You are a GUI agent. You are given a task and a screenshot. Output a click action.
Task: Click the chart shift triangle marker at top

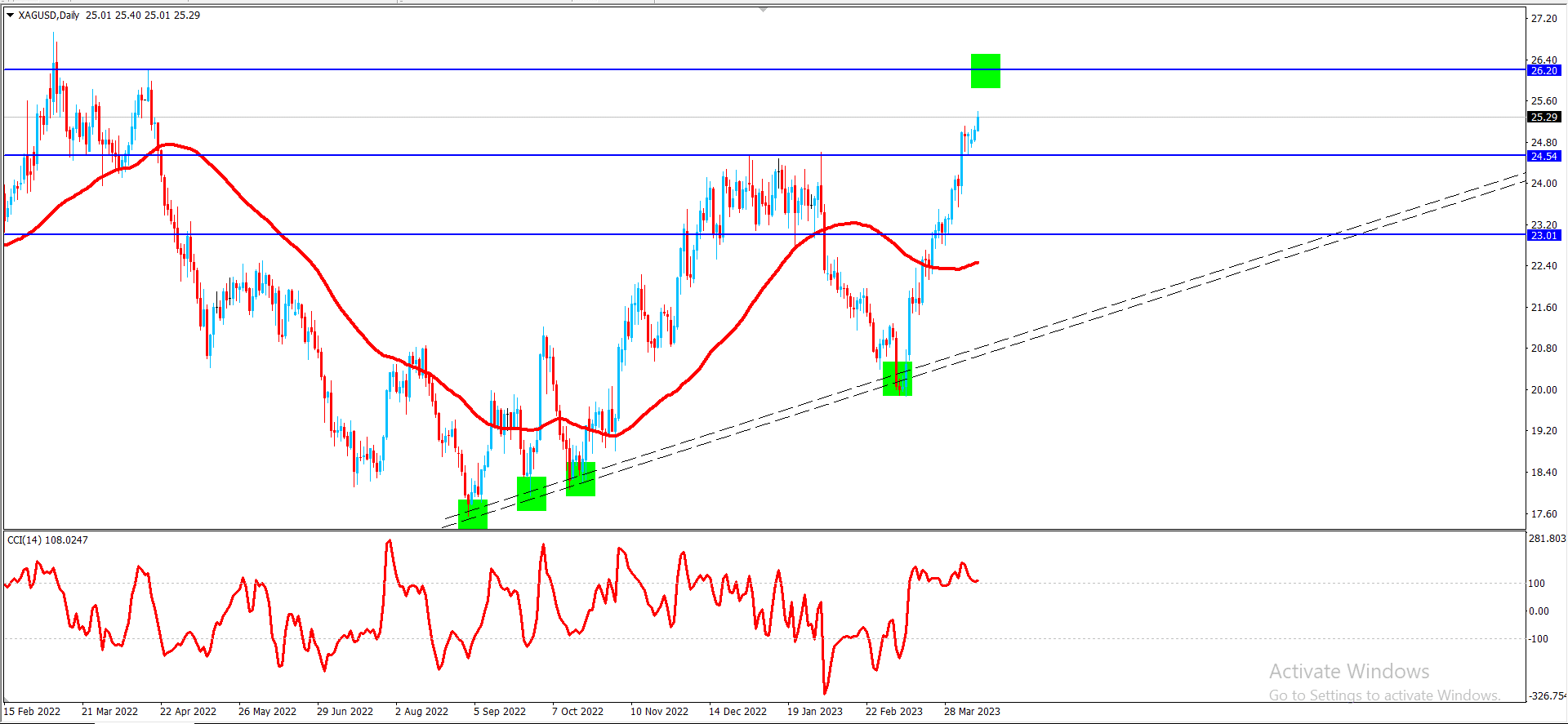(x=763, y=9)
